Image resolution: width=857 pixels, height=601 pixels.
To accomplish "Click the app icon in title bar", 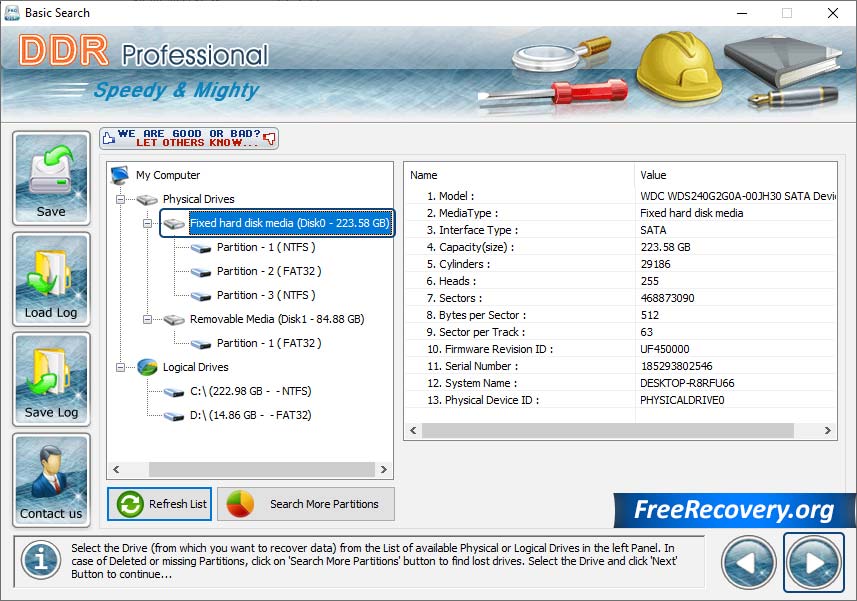I will point(11,13).
